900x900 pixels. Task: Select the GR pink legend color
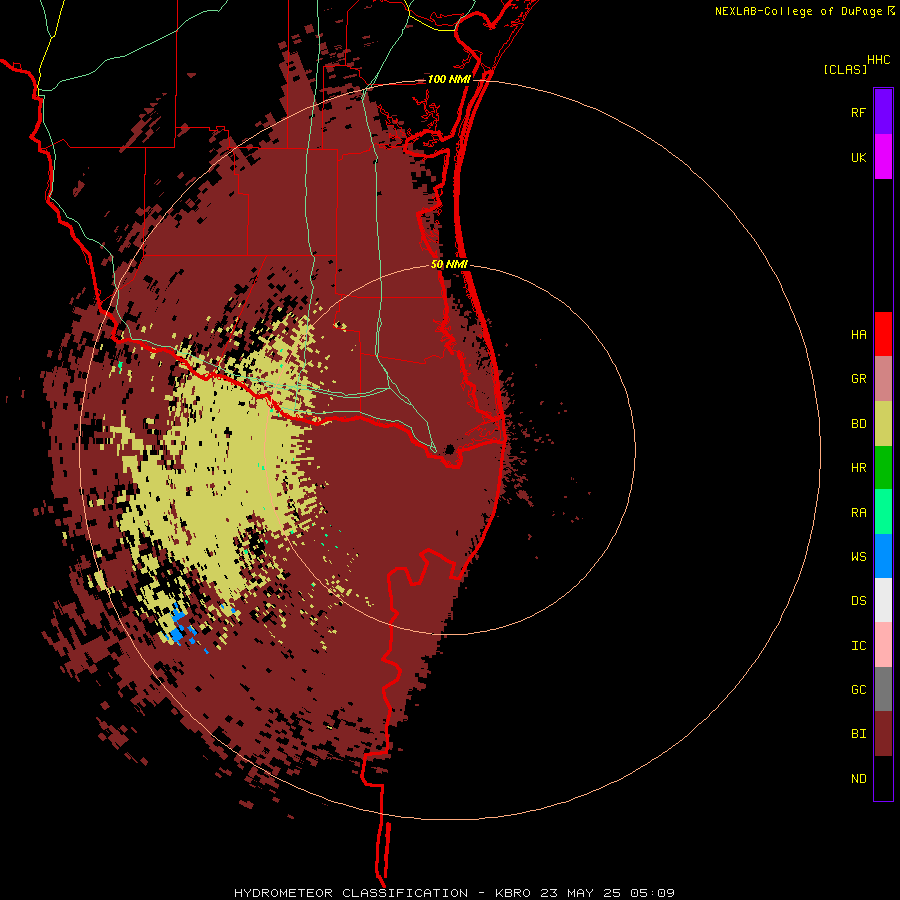[883, 379]
